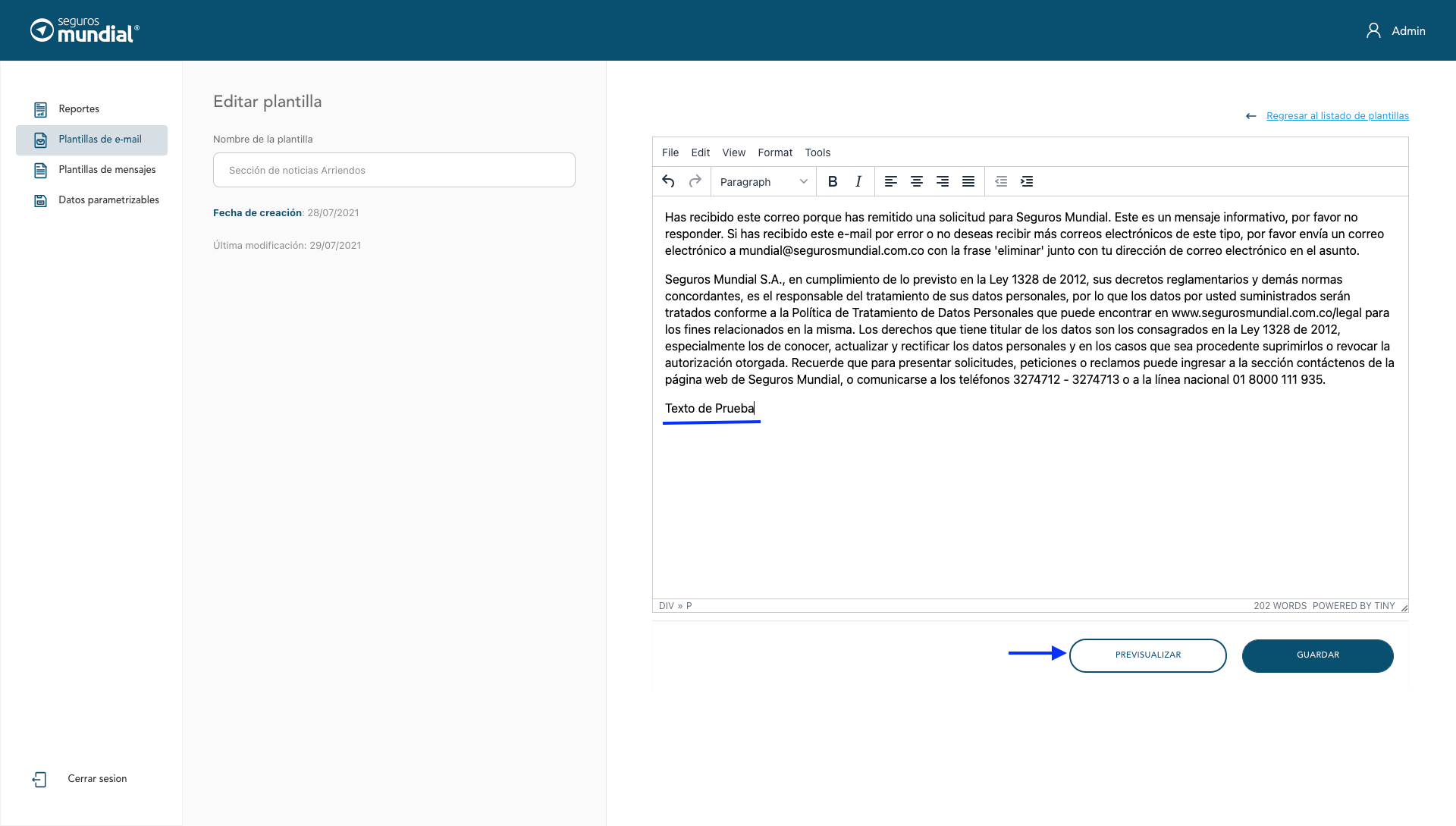This screenshot has height=826, width=1456.
Task: Open Plantillas de mensajes in sidebar
Action: pos(107,170)
